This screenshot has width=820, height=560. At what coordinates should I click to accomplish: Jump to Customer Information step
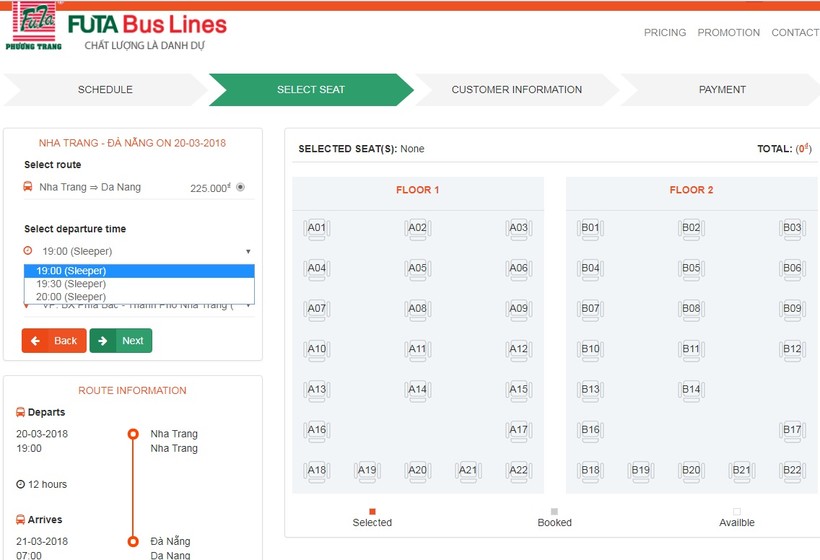pos(516,90)
